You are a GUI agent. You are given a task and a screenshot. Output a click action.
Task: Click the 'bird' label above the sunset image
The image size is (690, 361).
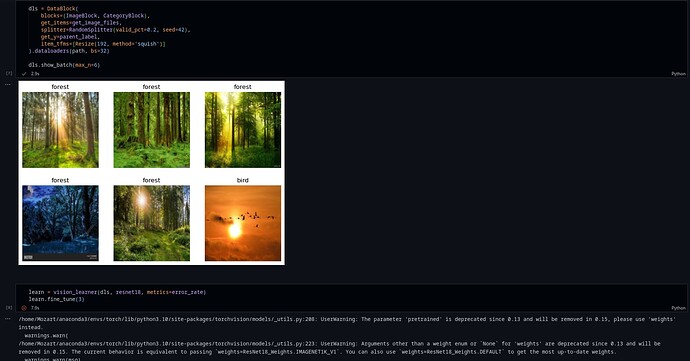coord(242,180)
